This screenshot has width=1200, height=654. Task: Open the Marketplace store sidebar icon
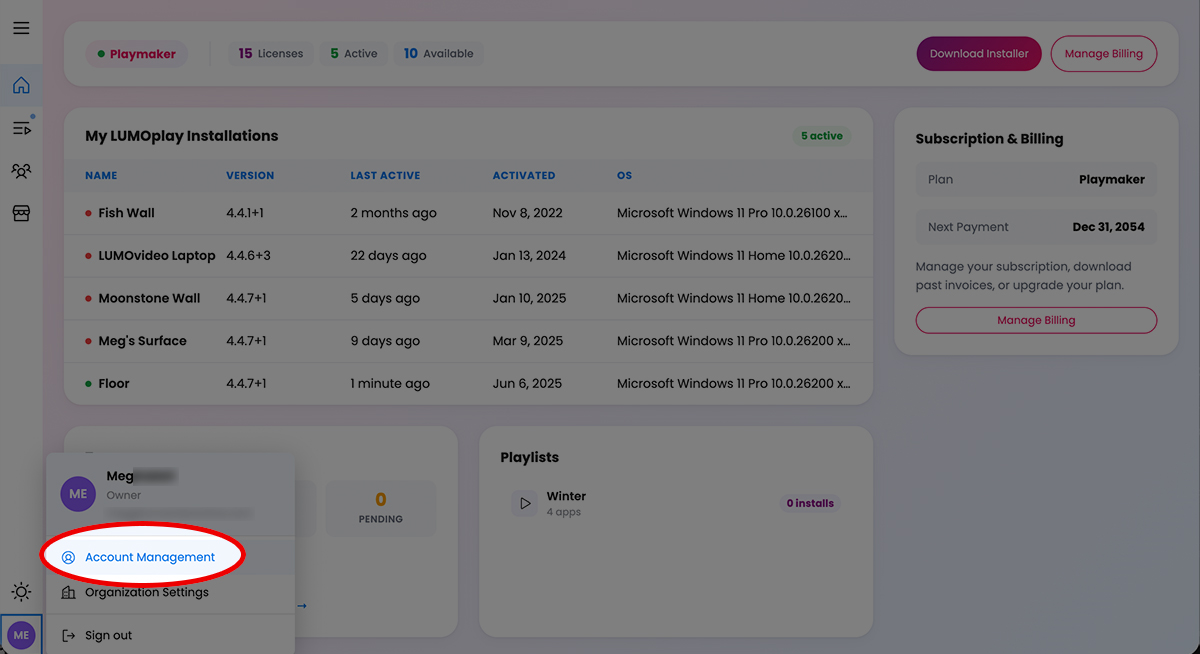[21, 213]
